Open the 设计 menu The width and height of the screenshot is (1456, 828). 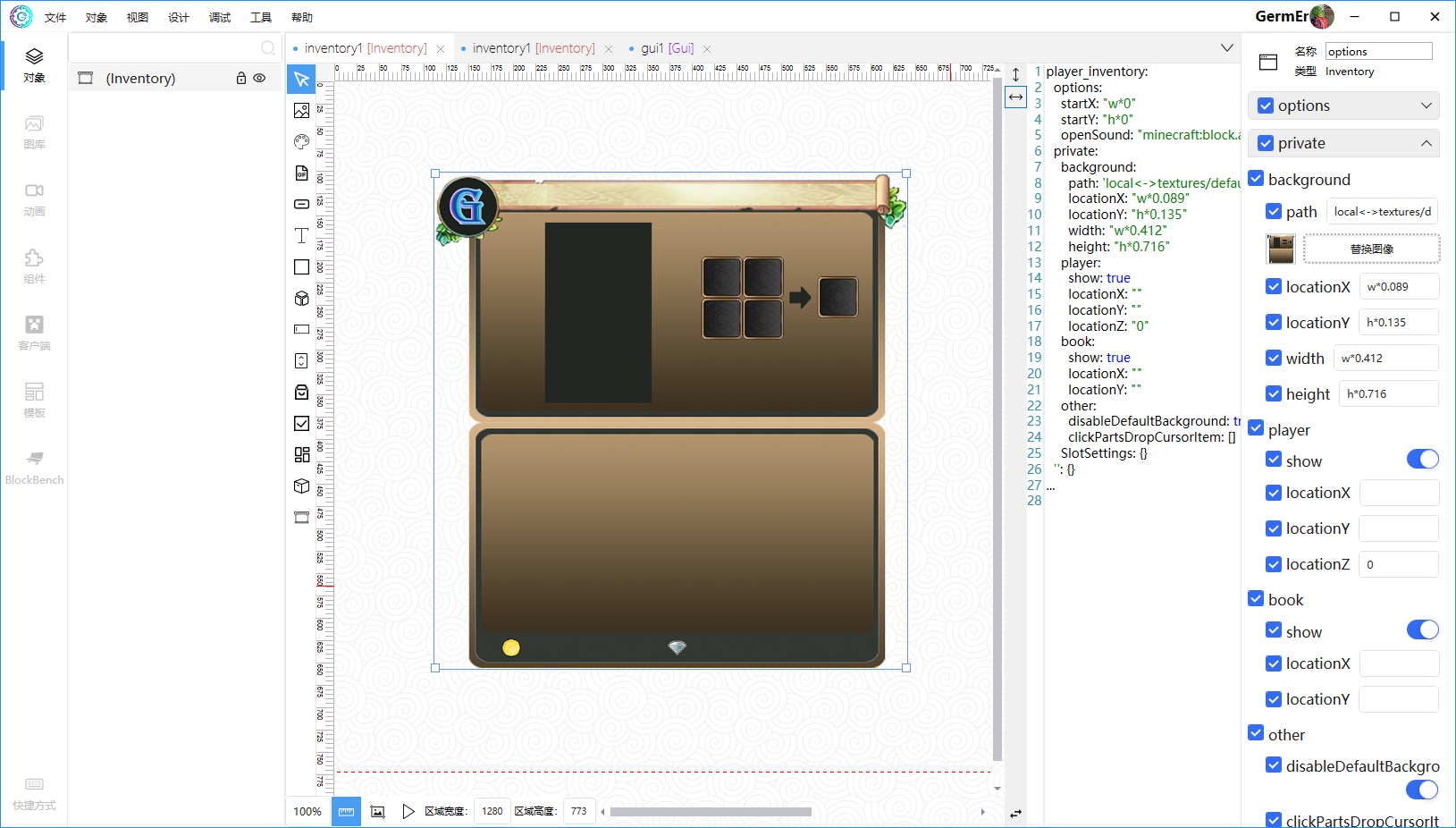[x=179, y=17]
